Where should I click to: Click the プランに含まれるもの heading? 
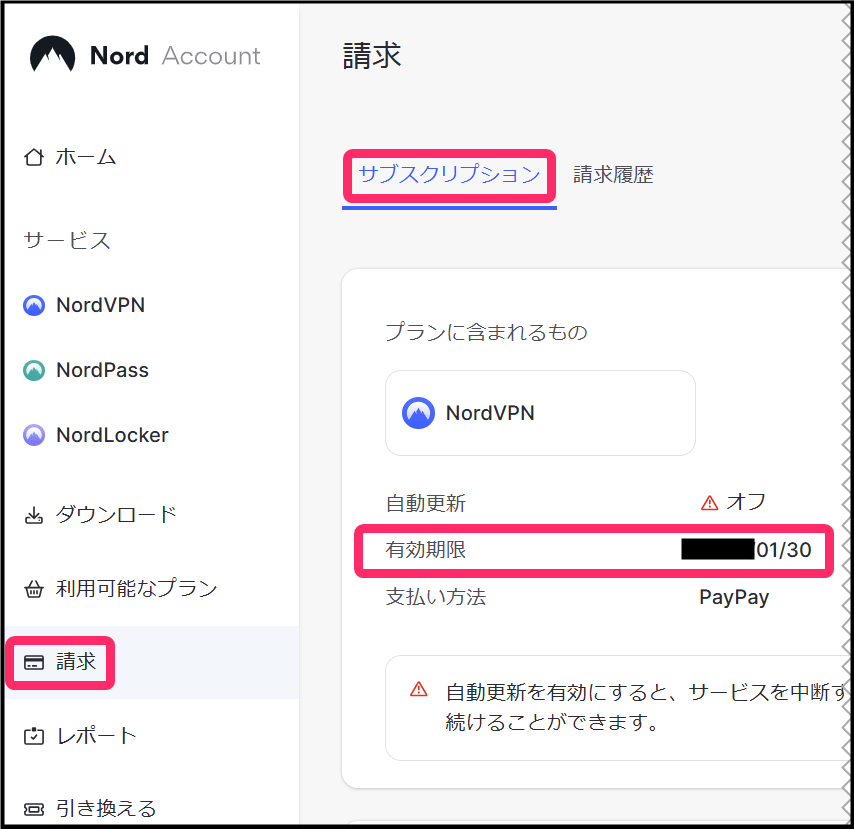coord(486,332)
